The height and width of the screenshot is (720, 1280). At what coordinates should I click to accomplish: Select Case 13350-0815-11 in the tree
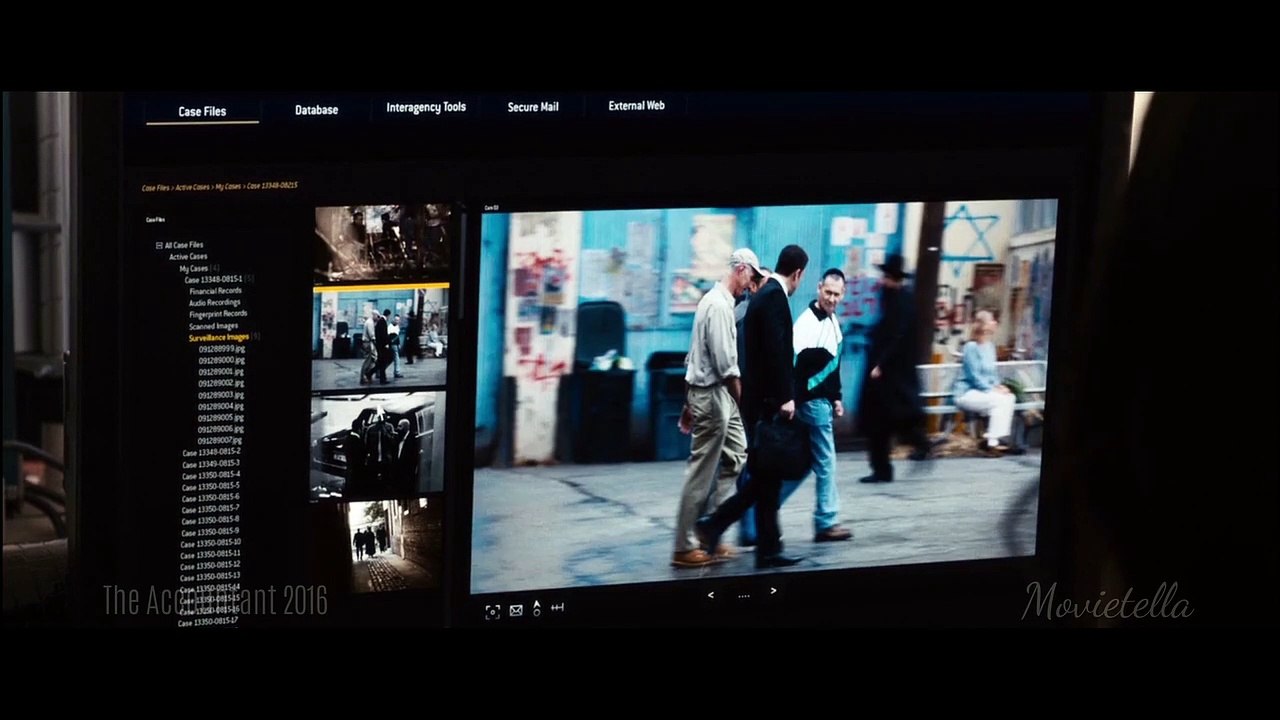(x=211, y=554)
